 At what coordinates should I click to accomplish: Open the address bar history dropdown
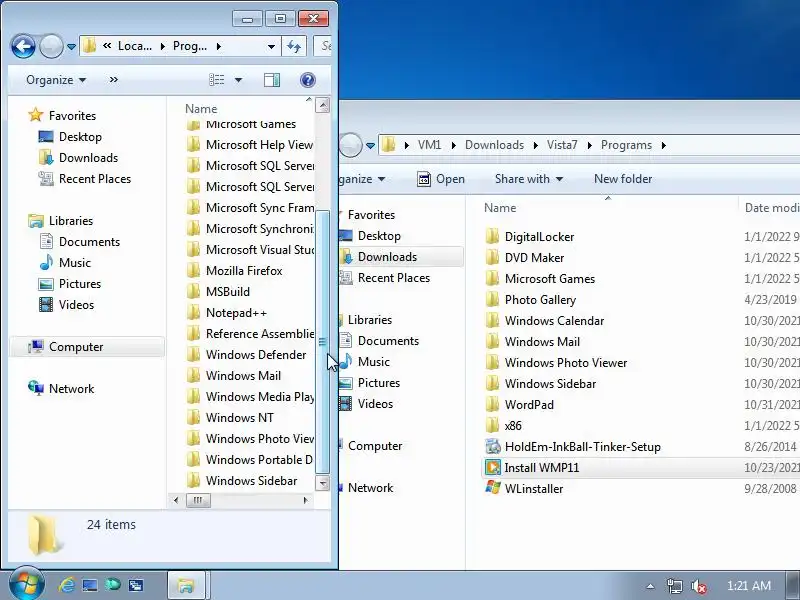coord(271,47)
